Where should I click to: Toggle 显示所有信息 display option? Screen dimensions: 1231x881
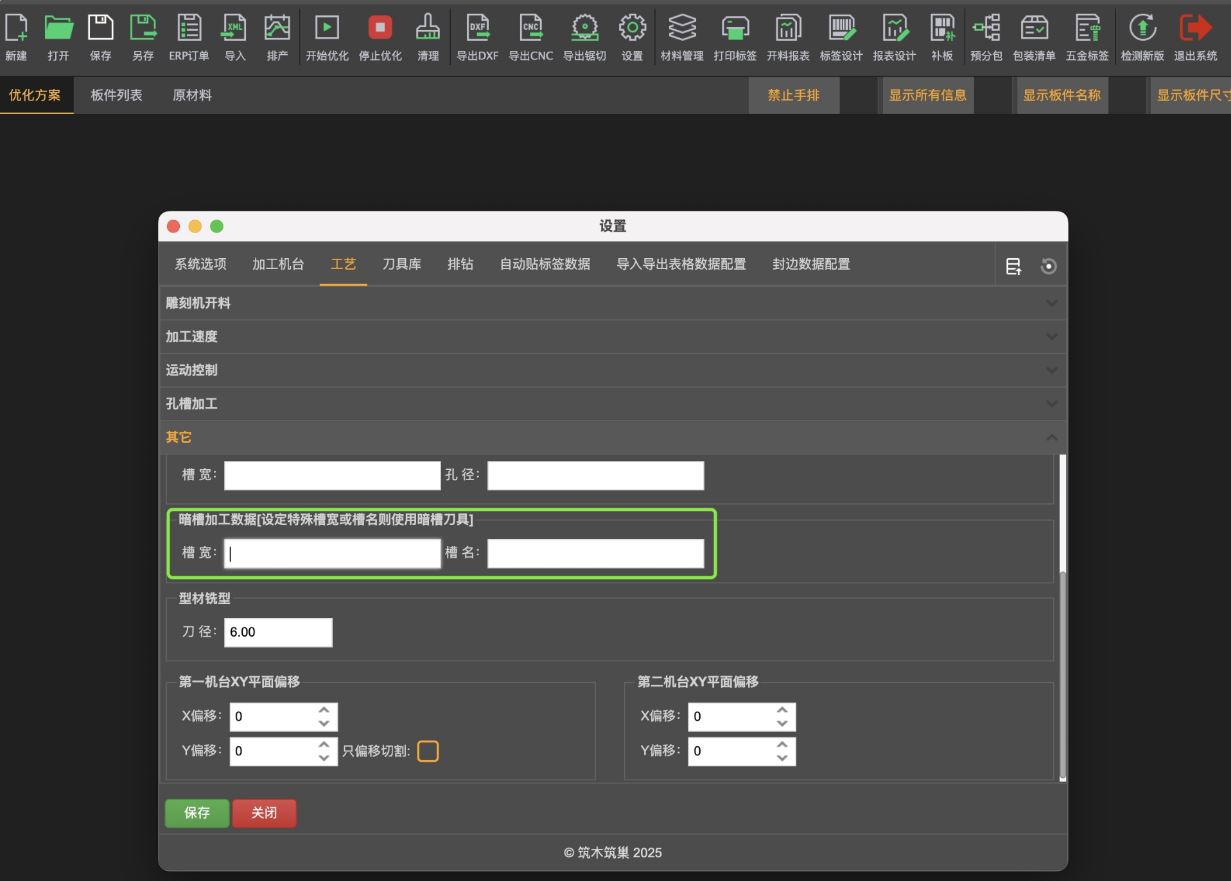coord(927,96)
